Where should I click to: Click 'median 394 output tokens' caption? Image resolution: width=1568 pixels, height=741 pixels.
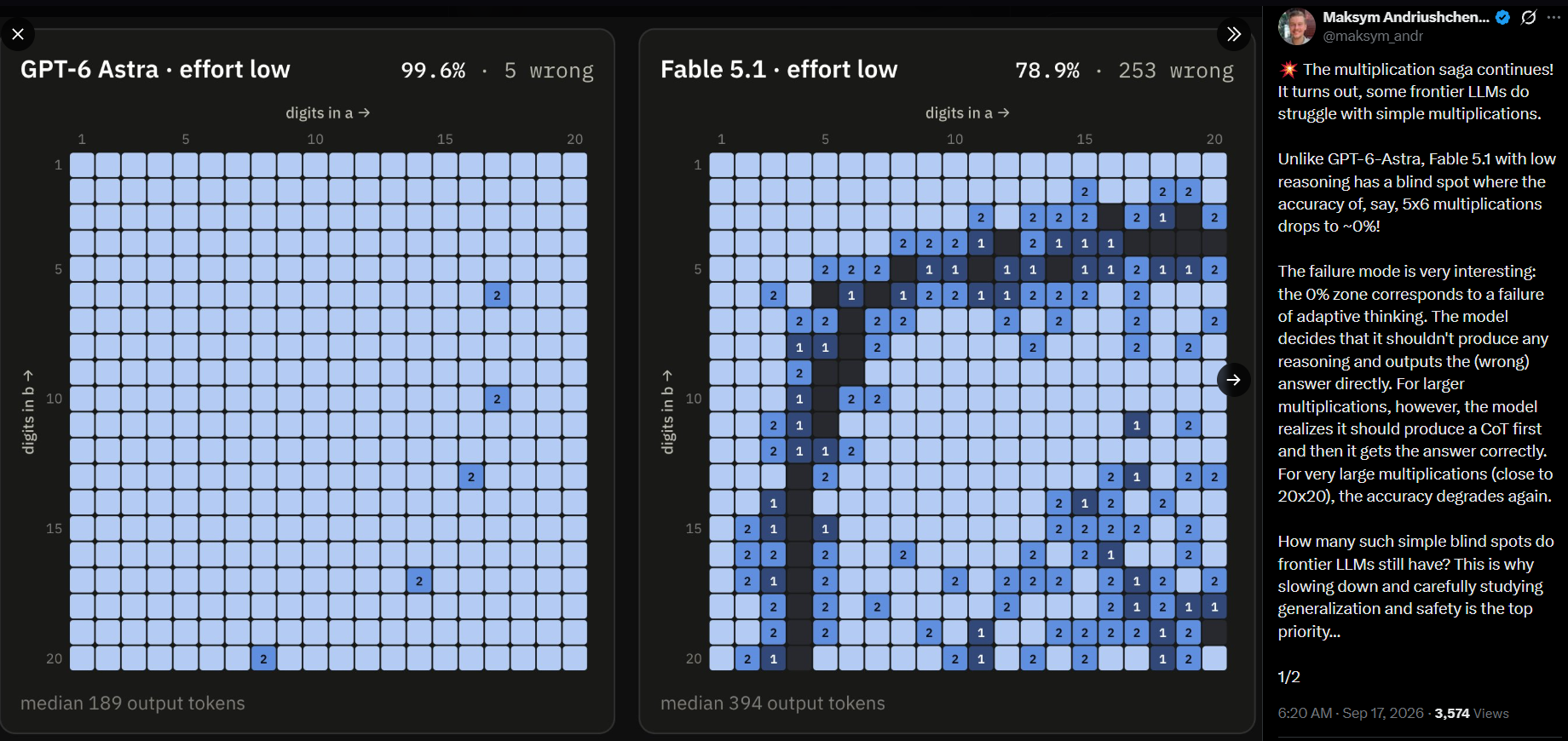773,703
